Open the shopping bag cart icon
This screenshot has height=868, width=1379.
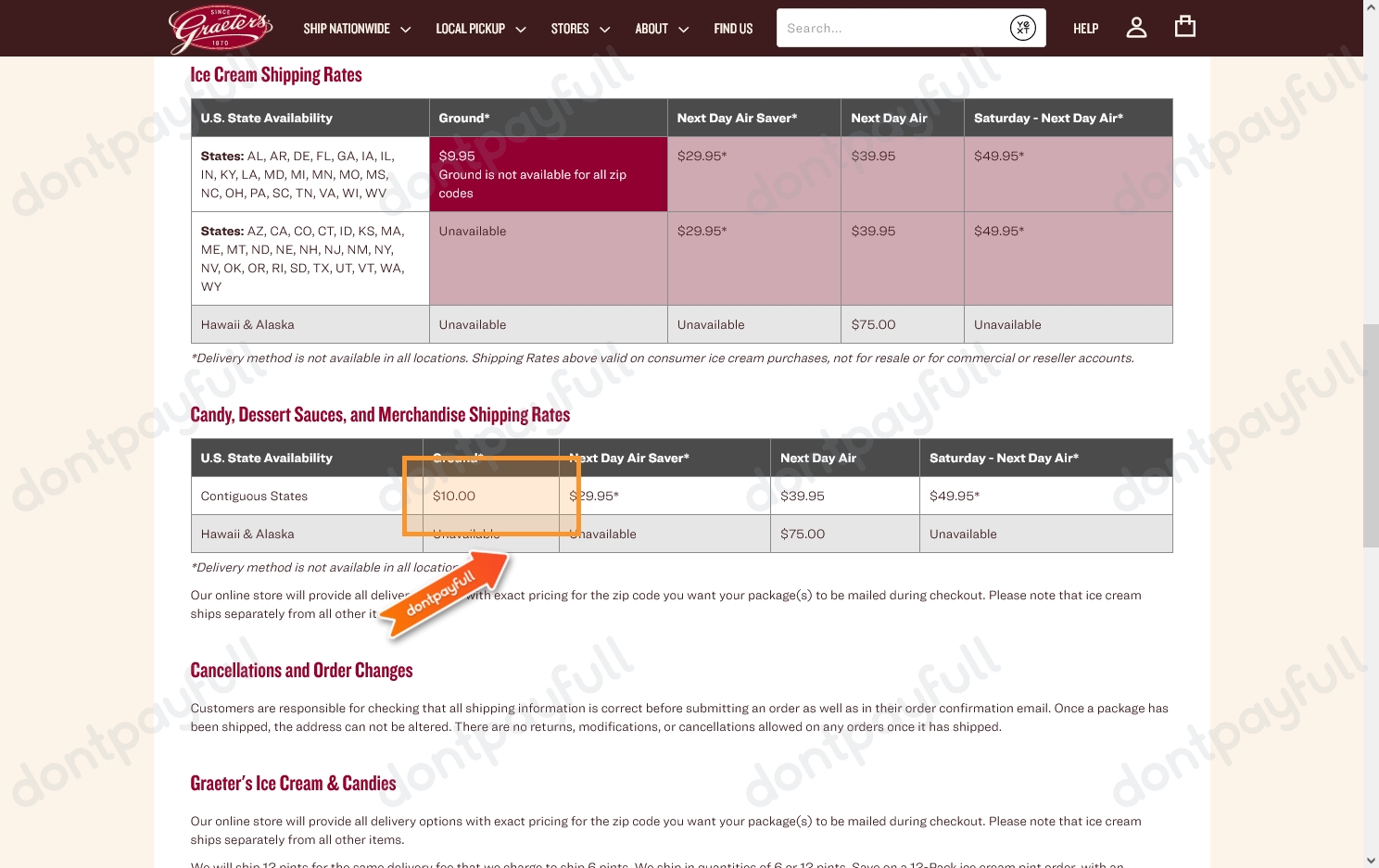coord(1184,26)
